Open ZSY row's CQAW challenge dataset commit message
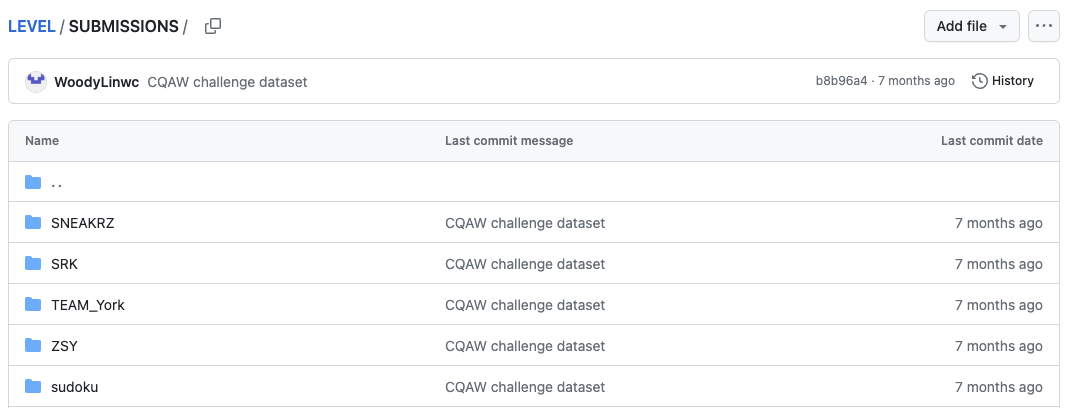The width and height of the screenshot is (1069, 408). point(525,346)
